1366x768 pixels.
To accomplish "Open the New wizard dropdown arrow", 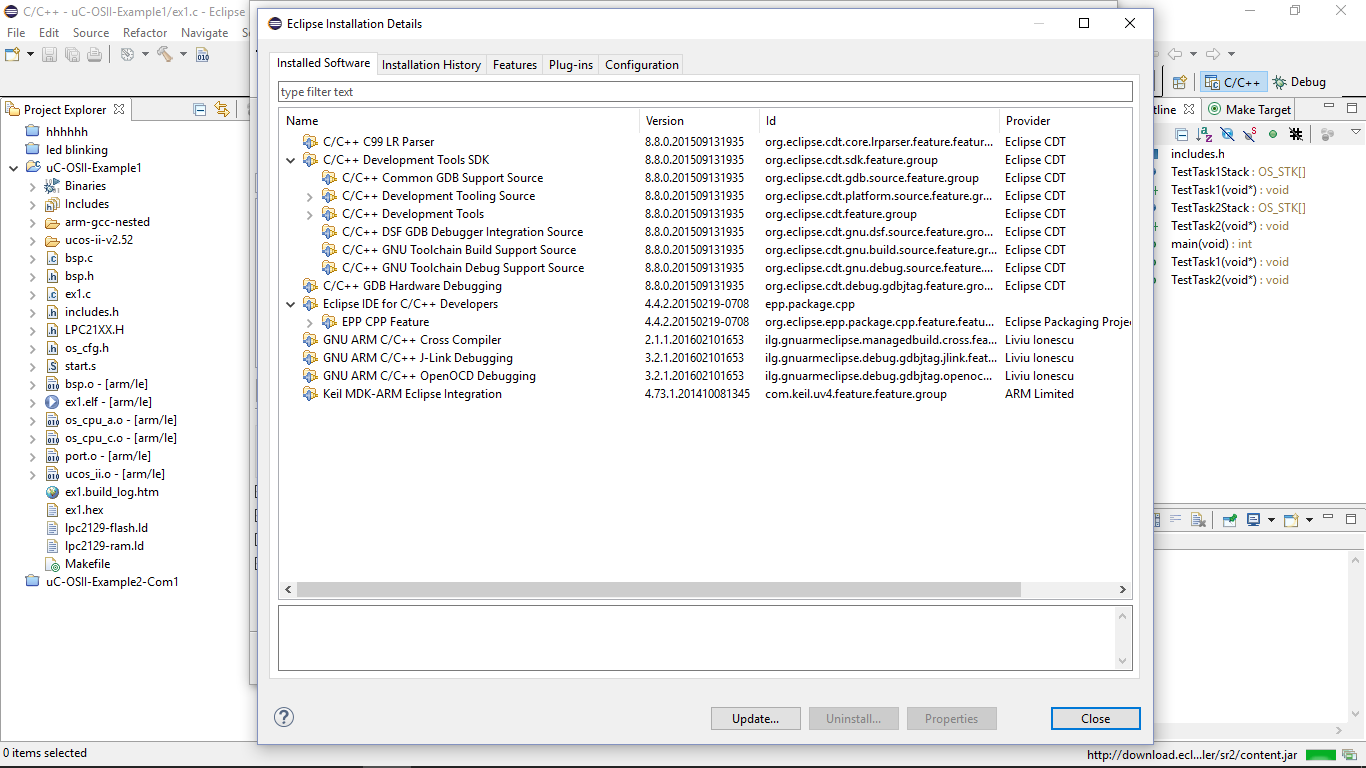I will coord(31,54).
